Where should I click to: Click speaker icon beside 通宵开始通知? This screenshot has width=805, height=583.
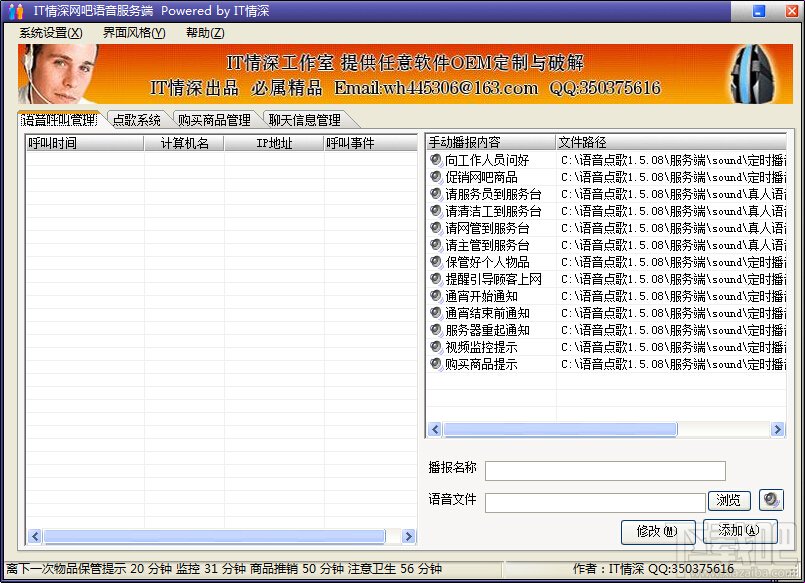(x=436, y=296)
